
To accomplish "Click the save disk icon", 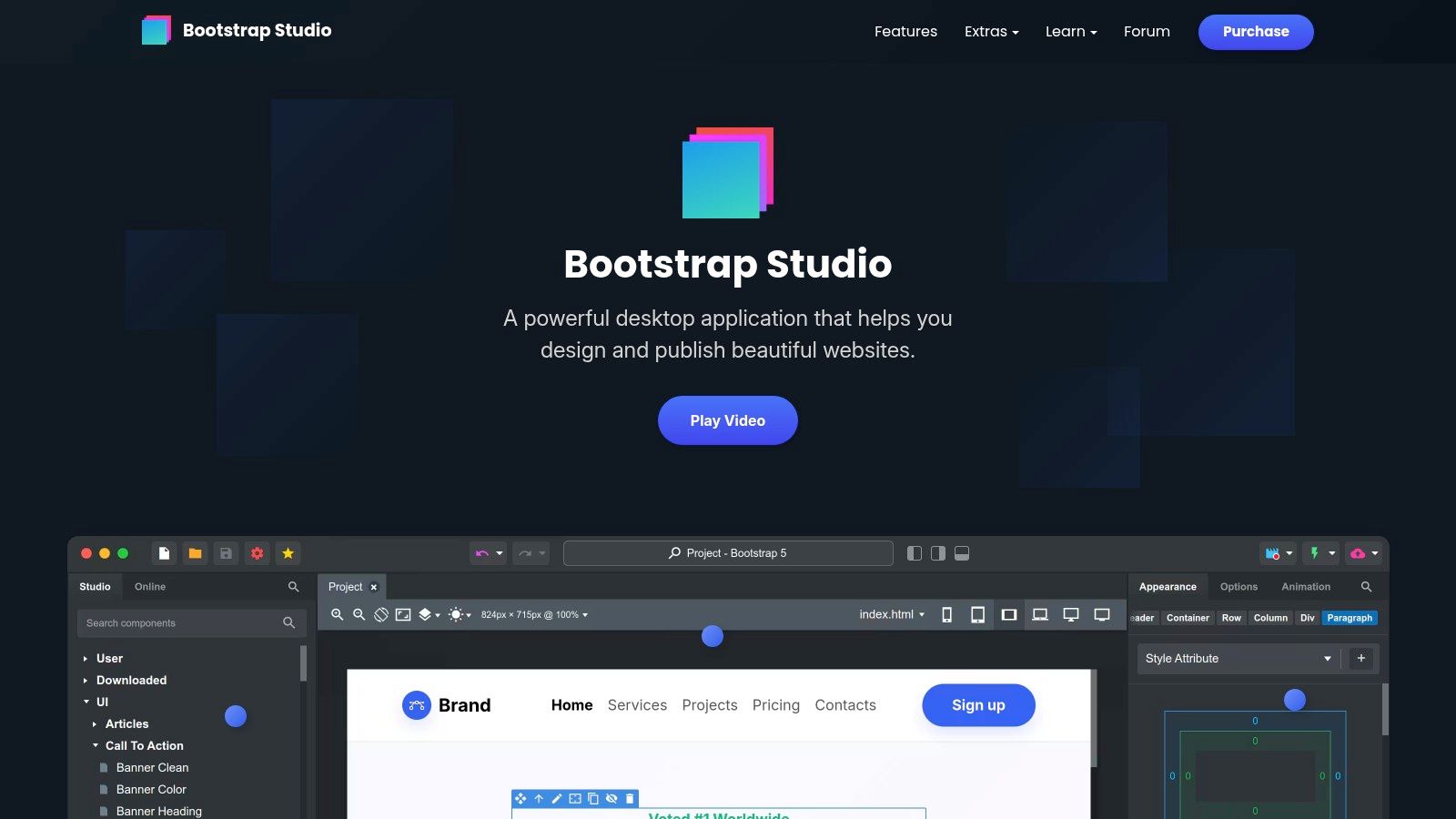I will pos(226,553).
